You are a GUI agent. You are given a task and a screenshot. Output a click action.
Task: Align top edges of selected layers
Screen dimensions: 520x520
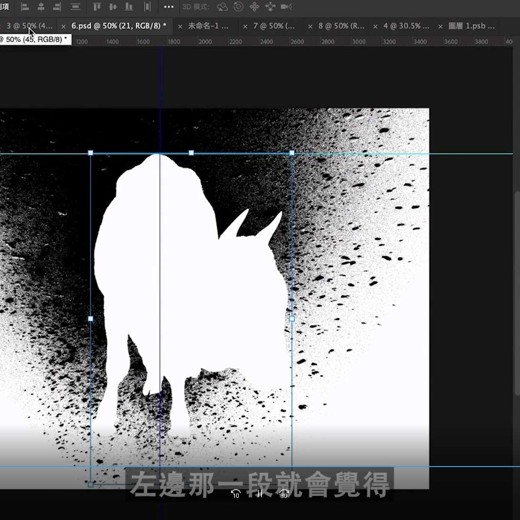coord(97,7)
